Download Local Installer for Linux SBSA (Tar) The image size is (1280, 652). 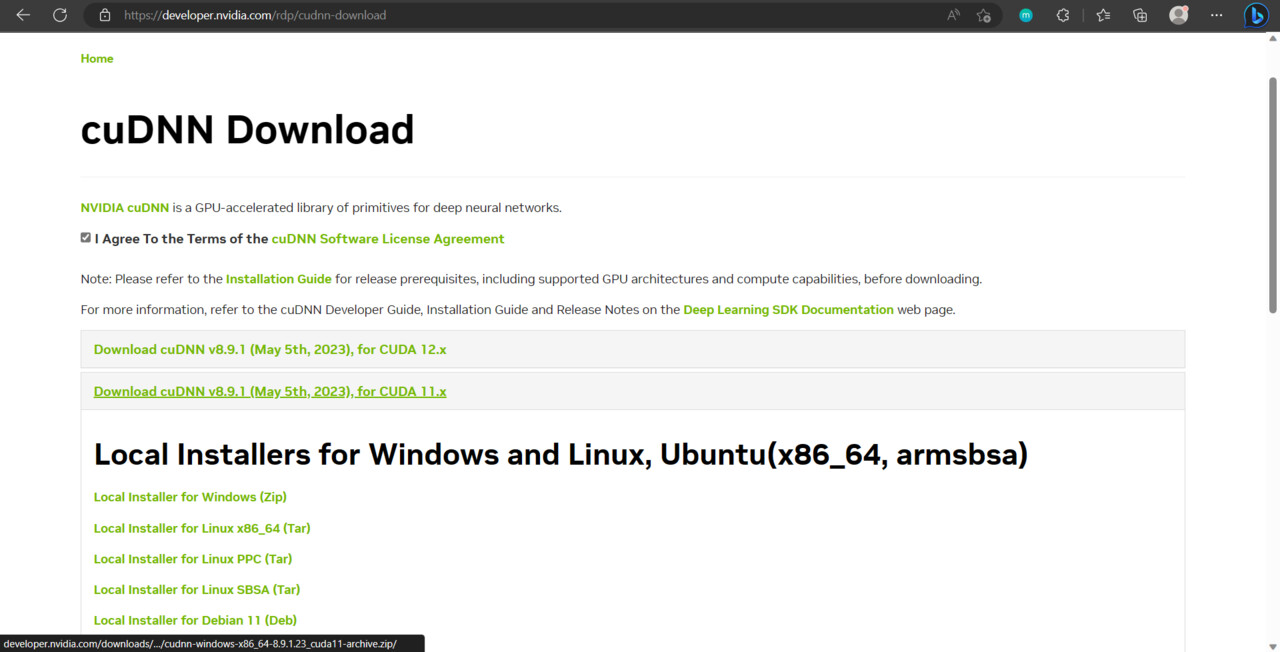197,590
